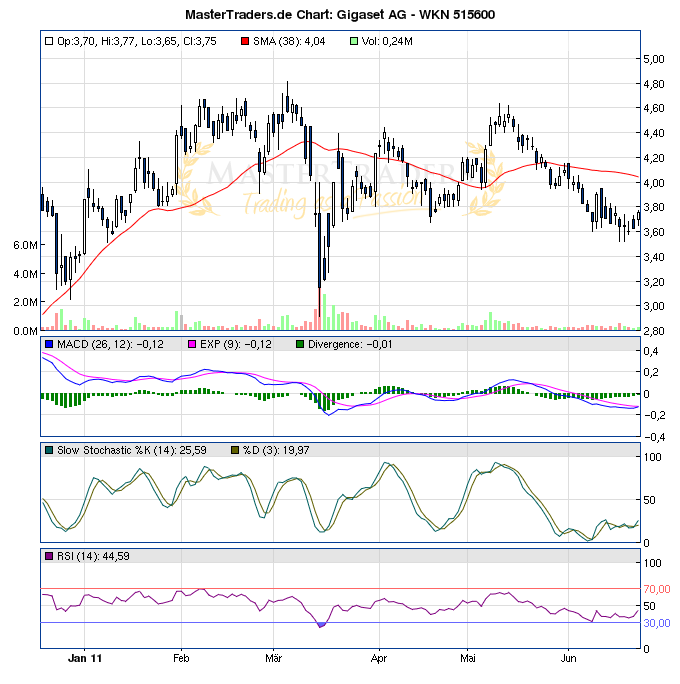Click the 4,00 price axis value
Image resolution: width=680 pixels, height=684 pixels.
654,183
